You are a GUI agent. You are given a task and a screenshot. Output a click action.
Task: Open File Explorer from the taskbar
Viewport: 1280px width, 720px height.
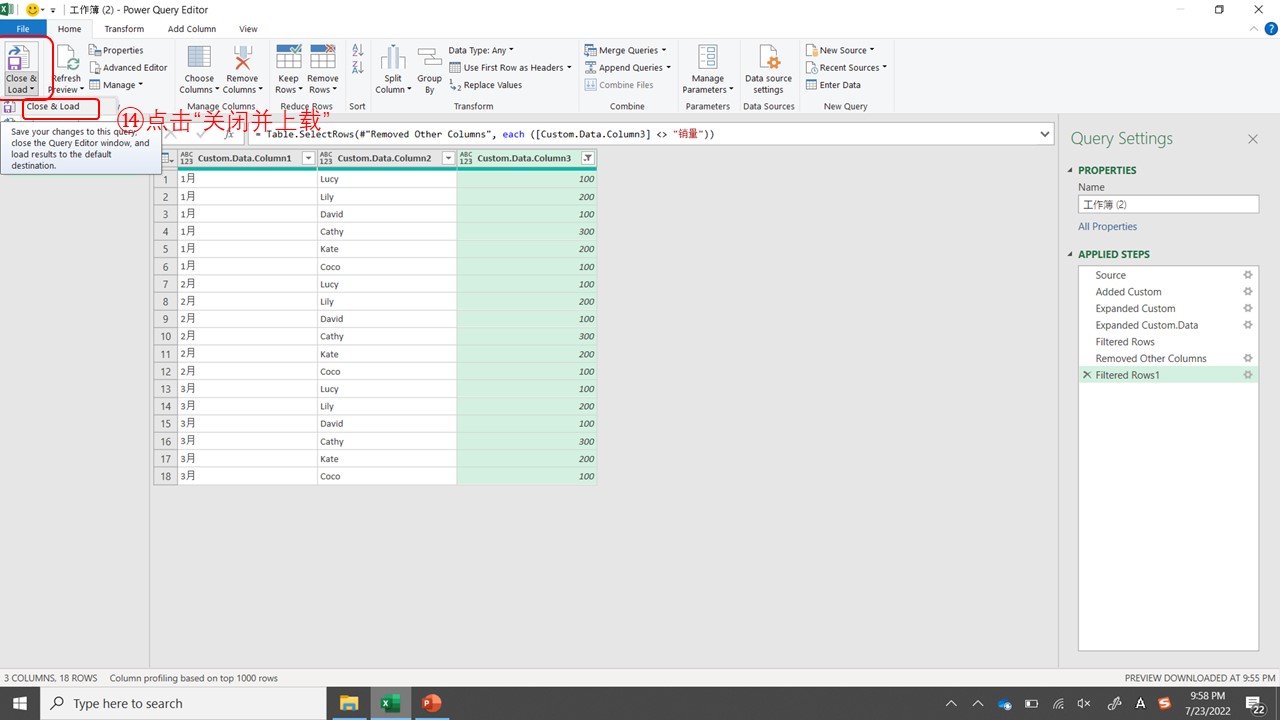click(349, 703)
